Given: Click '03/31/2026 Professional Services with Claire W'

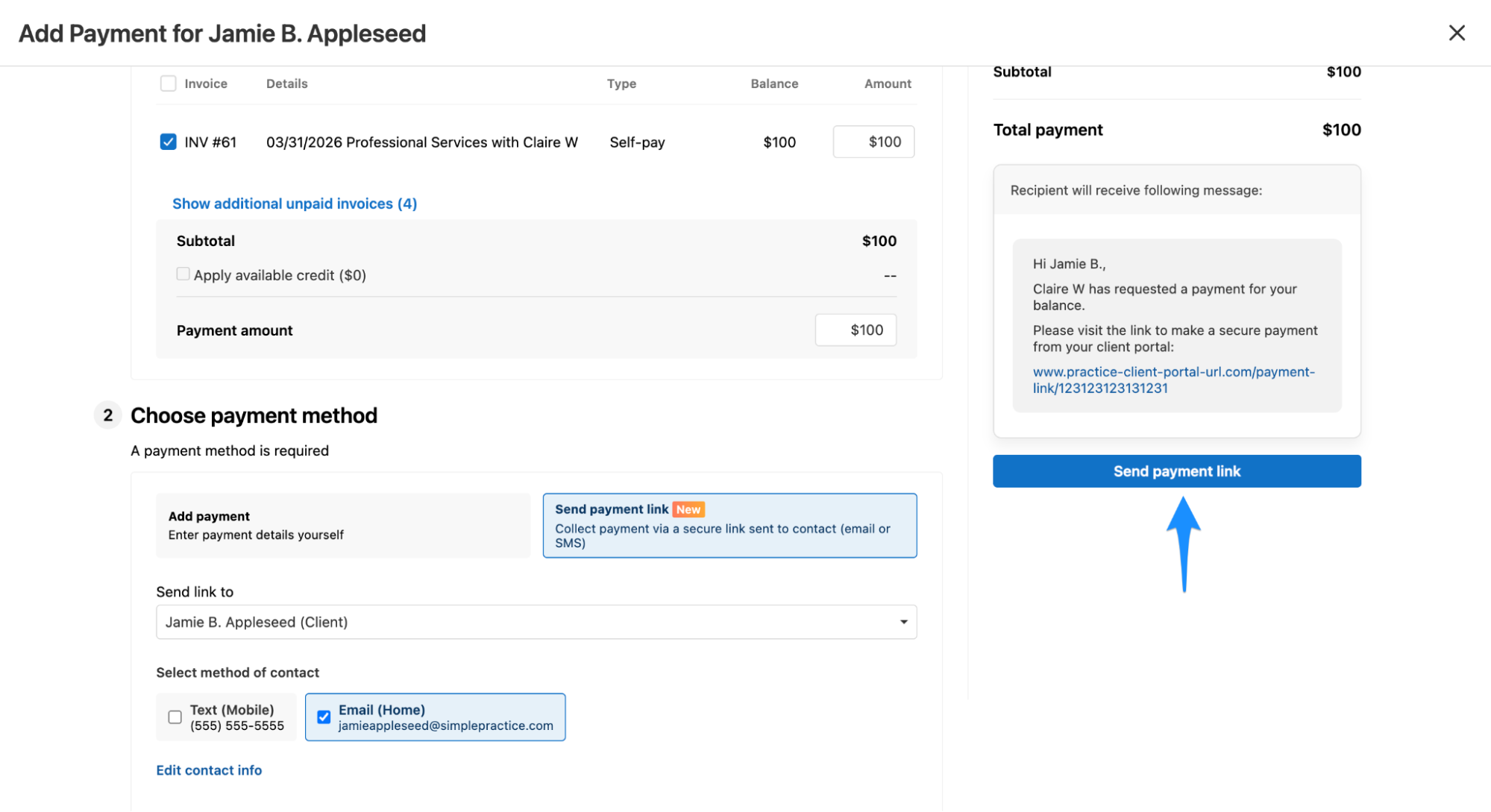Looking at the screenshot, I should point(422,142).
